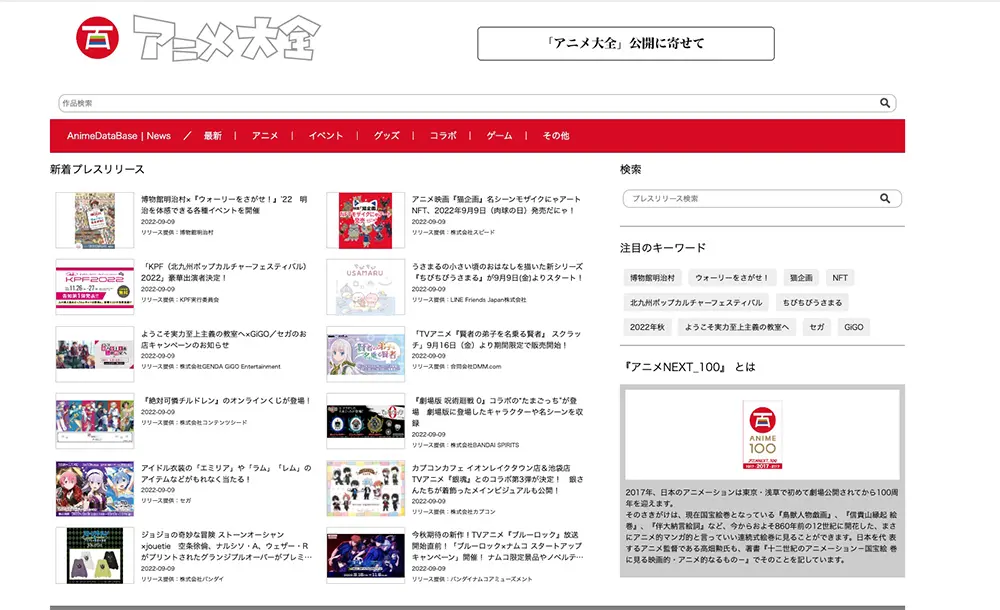Open the JoJo Stone Ocean apparel thumbnail
This screenshot has height=610, width=1000.
point(94,555)
